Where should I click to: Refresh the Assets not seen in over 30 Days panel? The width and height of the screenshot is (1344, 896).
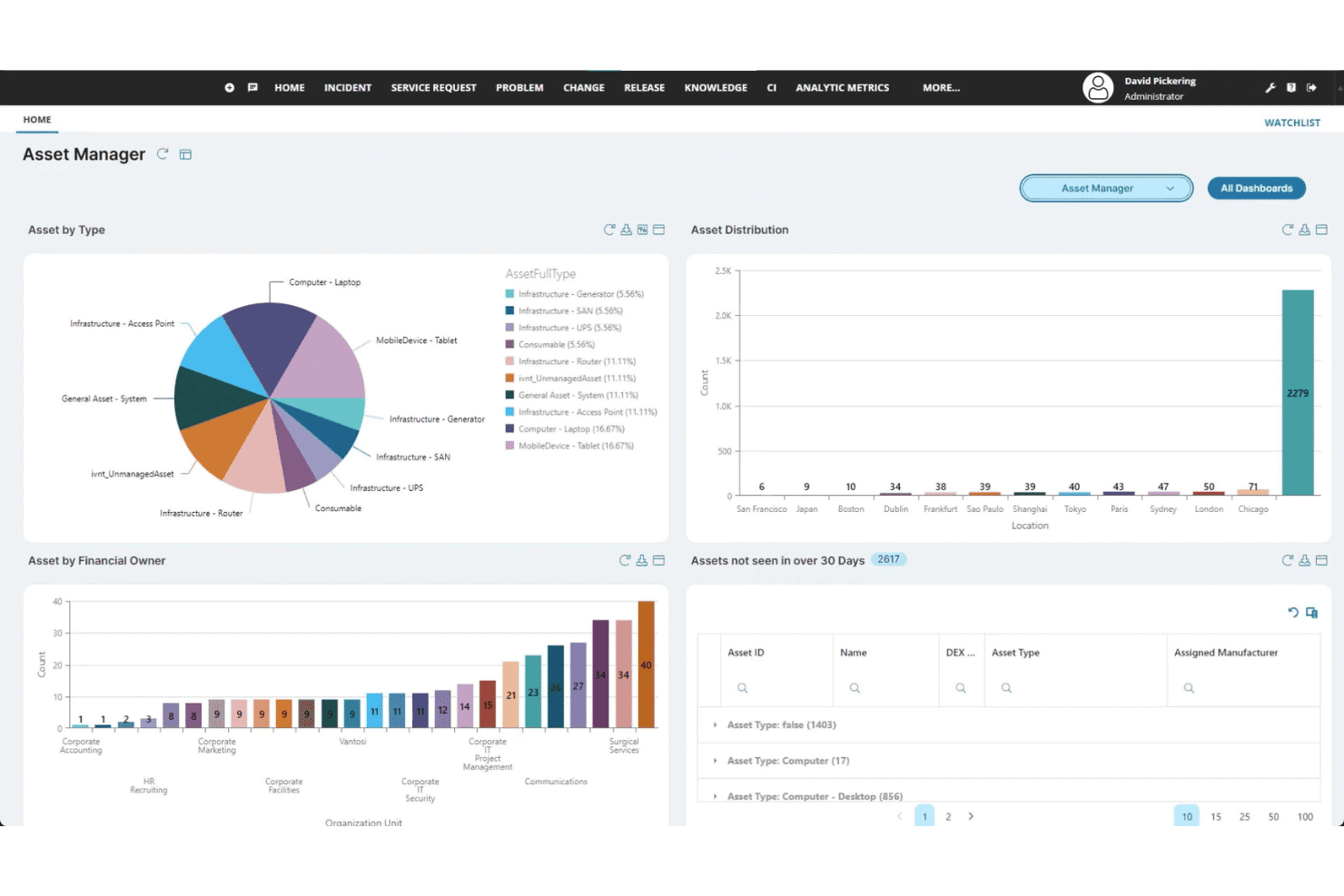pyautogui.click(x=1288, y=560)
